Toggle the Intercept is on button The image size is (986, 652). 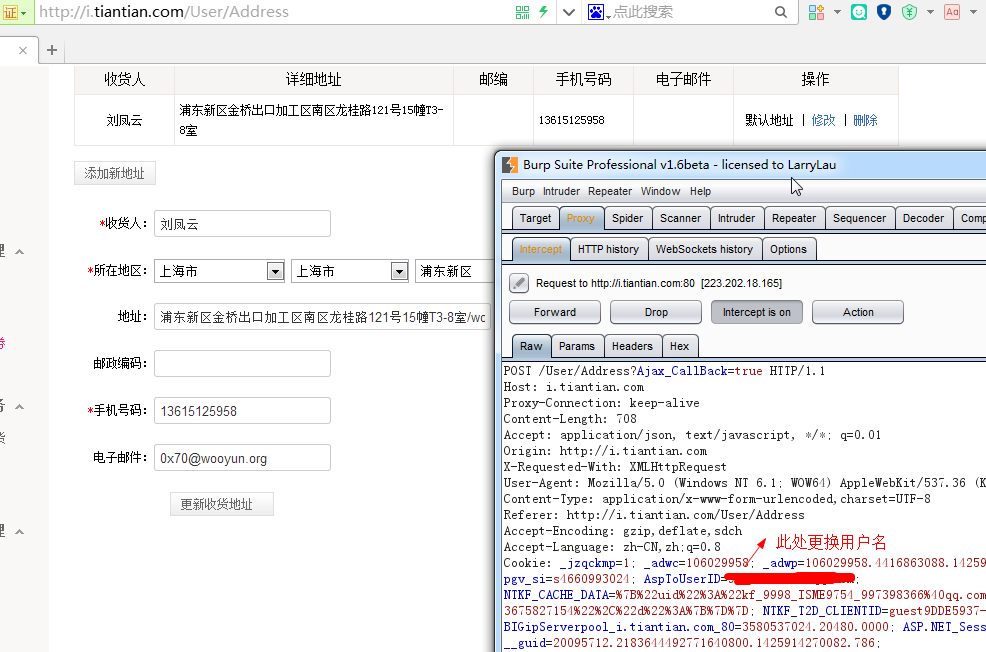756,312
